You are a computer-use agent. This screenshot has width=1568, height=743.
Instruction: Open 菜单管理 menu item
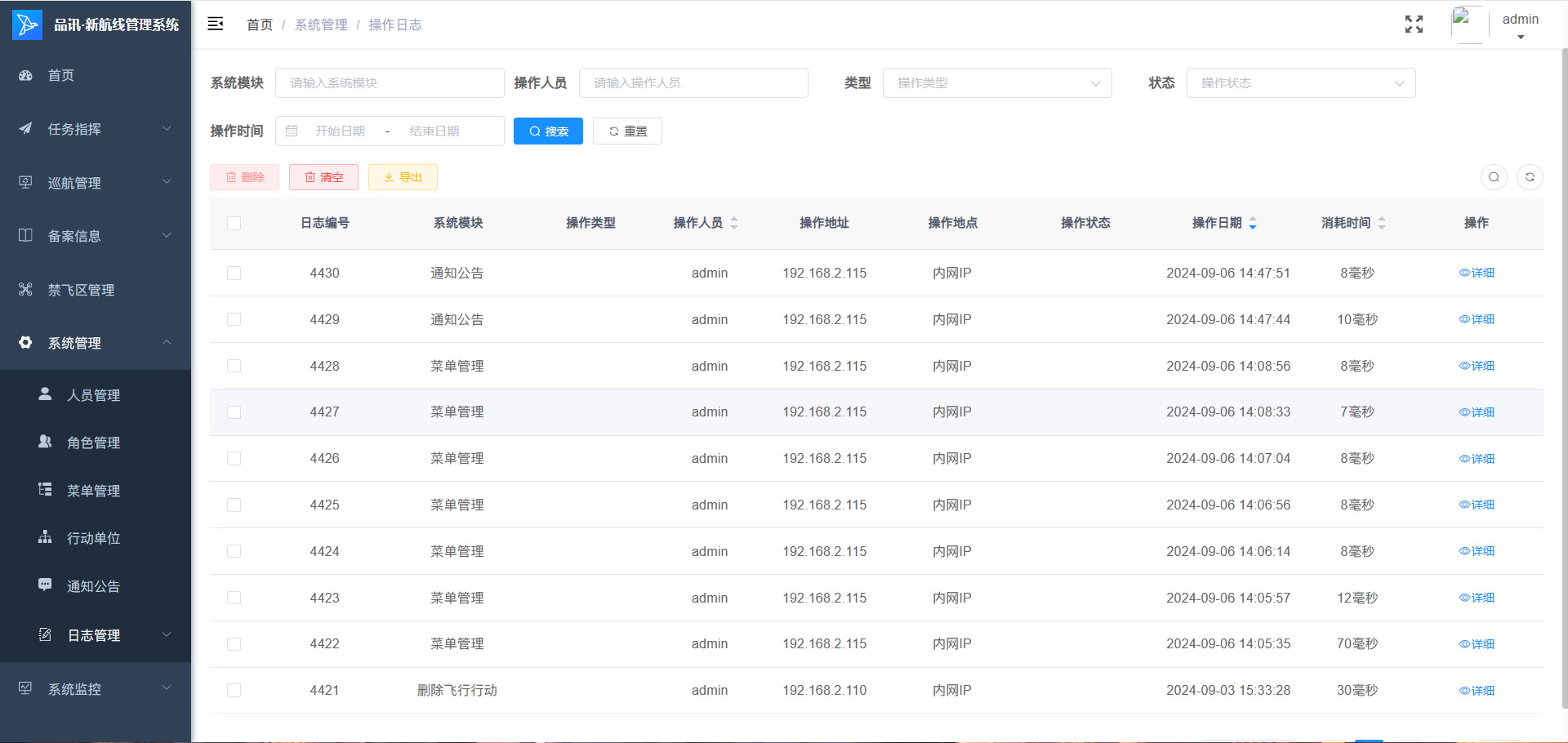(x=96, y=491)
